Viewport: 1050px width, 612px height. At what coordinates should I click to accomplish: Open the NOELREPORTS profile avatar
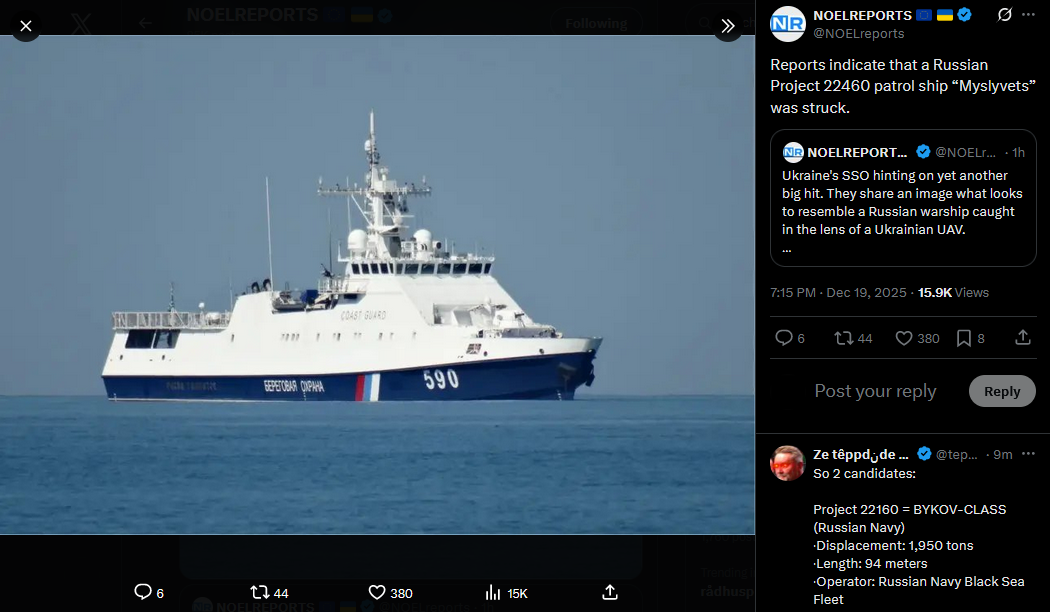pos(788,24)
